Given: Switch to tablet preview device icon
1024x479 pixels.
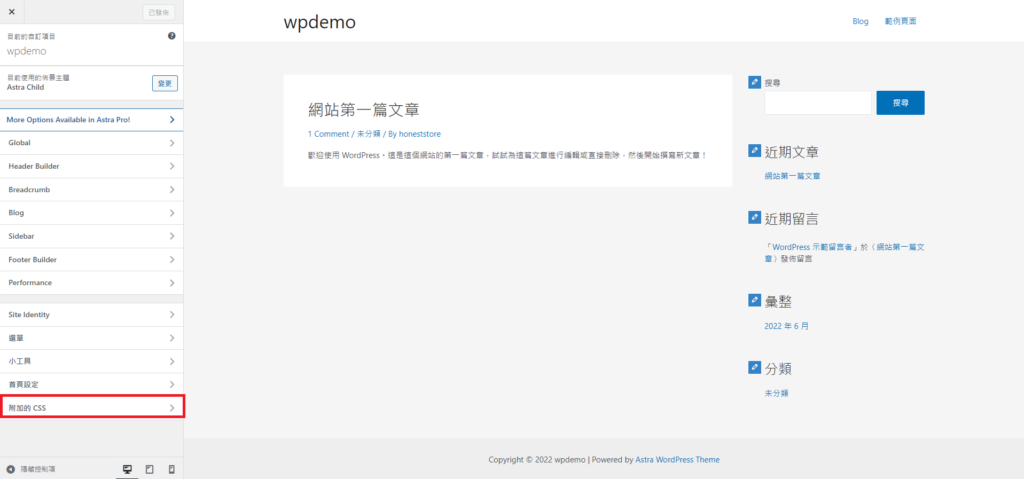Looking at the screenshot, I should [149, 469].
